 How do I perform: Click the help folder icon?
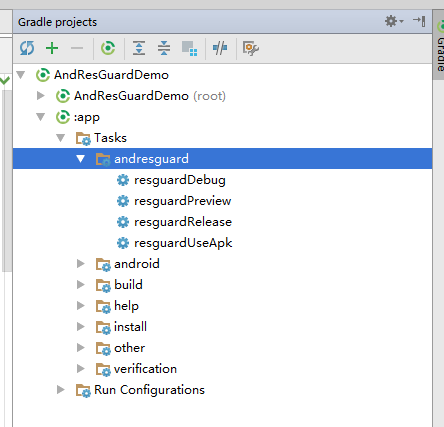pyautogui.click(x=103, y=307)
